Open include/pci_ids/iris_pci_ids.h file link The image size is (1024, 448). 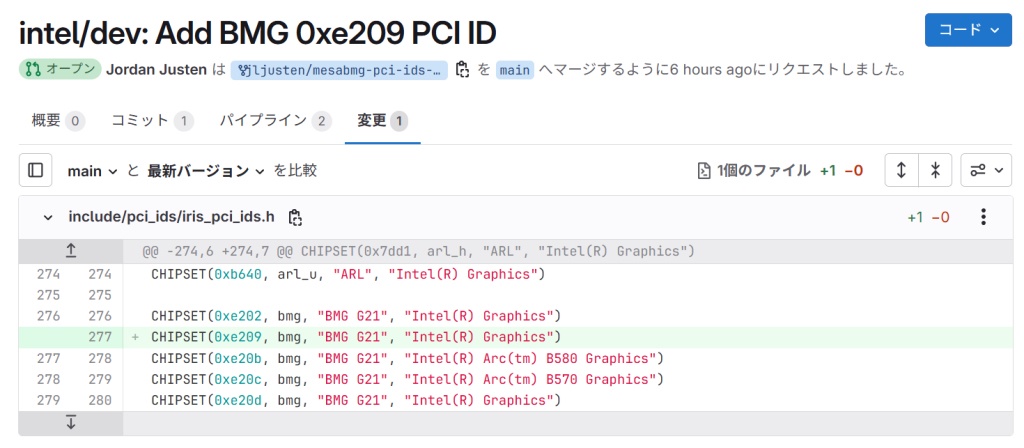click(x=171, y=217)
